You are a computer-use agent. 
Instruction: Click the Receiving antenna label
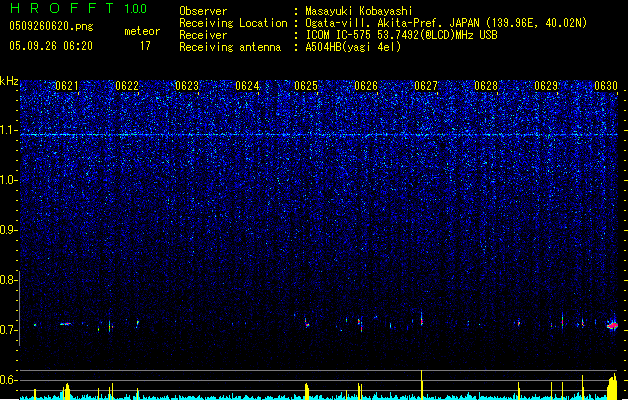coord(230,47)
